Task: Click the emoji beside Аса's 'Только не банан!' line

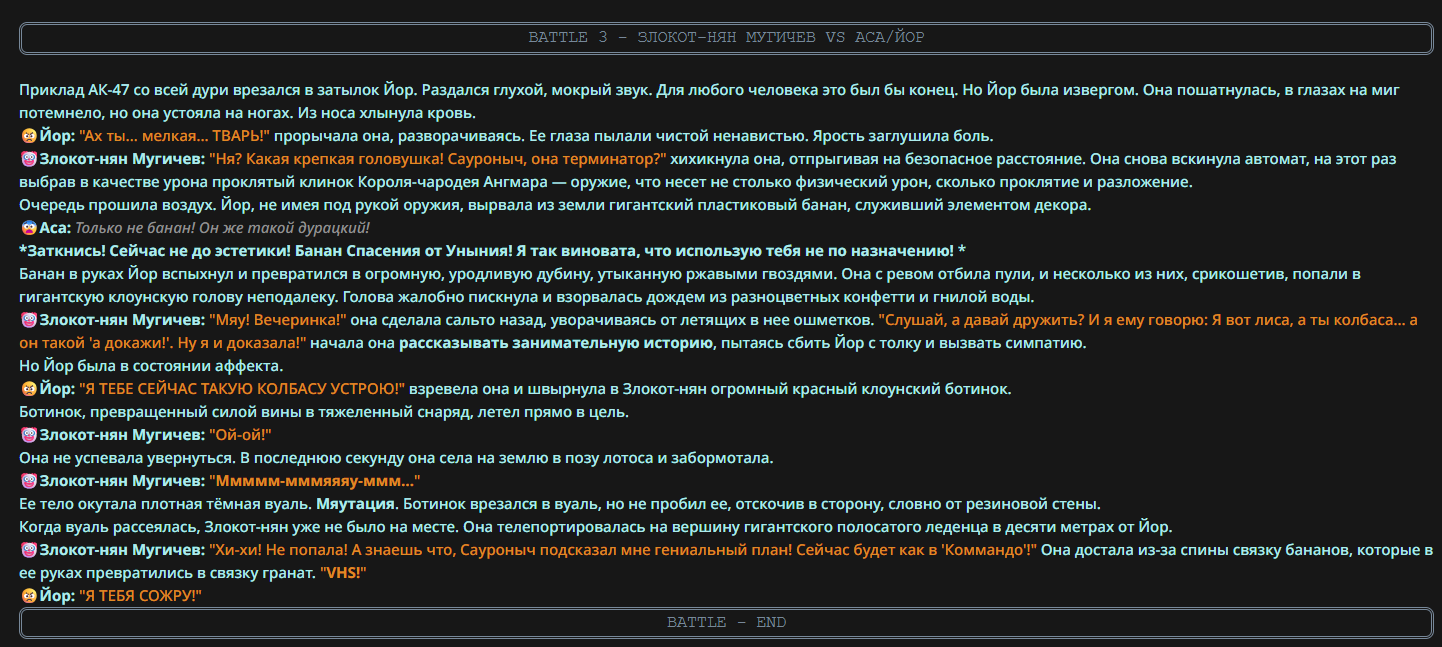Action: pyautogui.click(x=28, y=228)
